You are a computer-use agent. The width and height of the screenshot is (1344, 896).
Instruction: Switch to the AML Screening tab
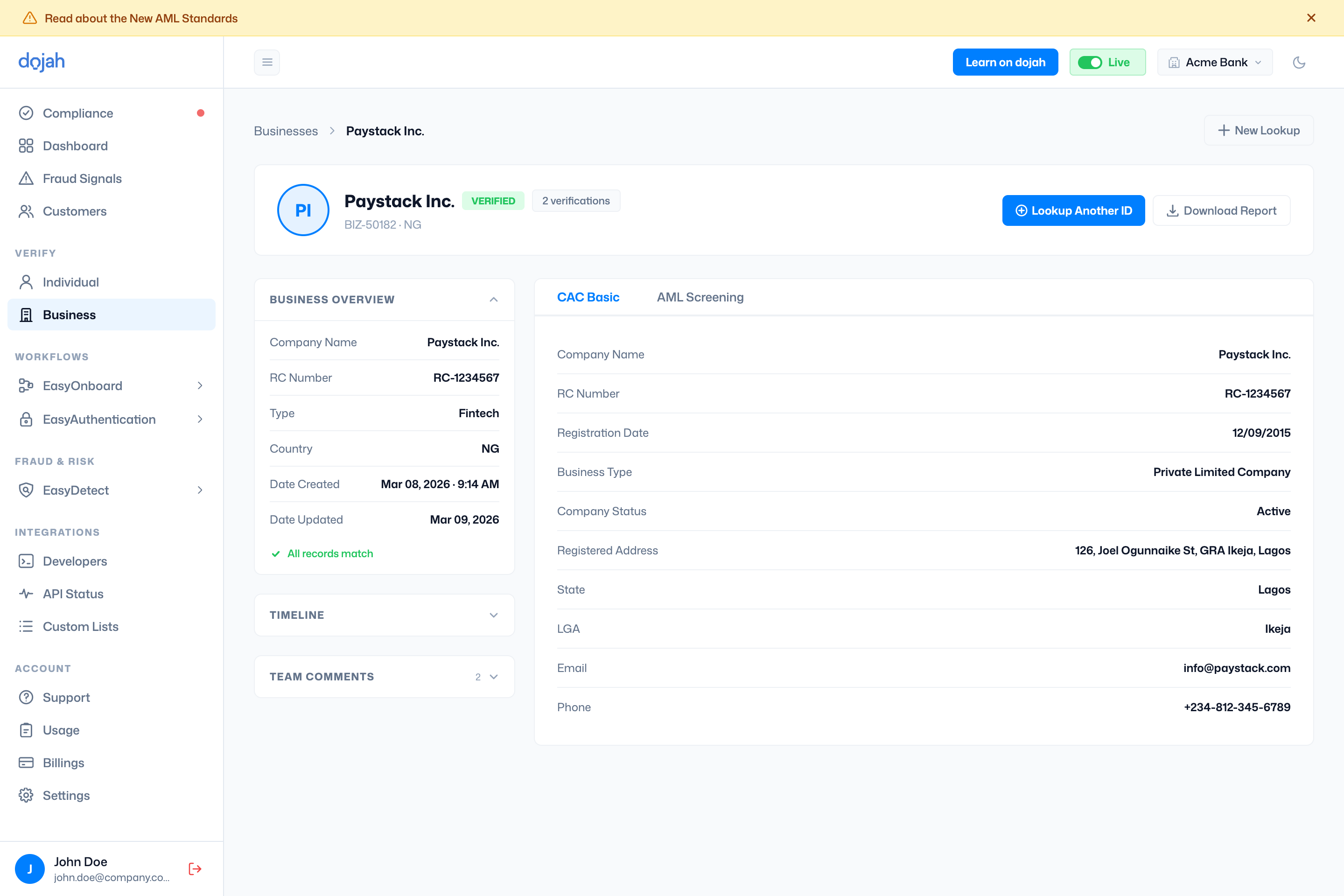point(700,297)
